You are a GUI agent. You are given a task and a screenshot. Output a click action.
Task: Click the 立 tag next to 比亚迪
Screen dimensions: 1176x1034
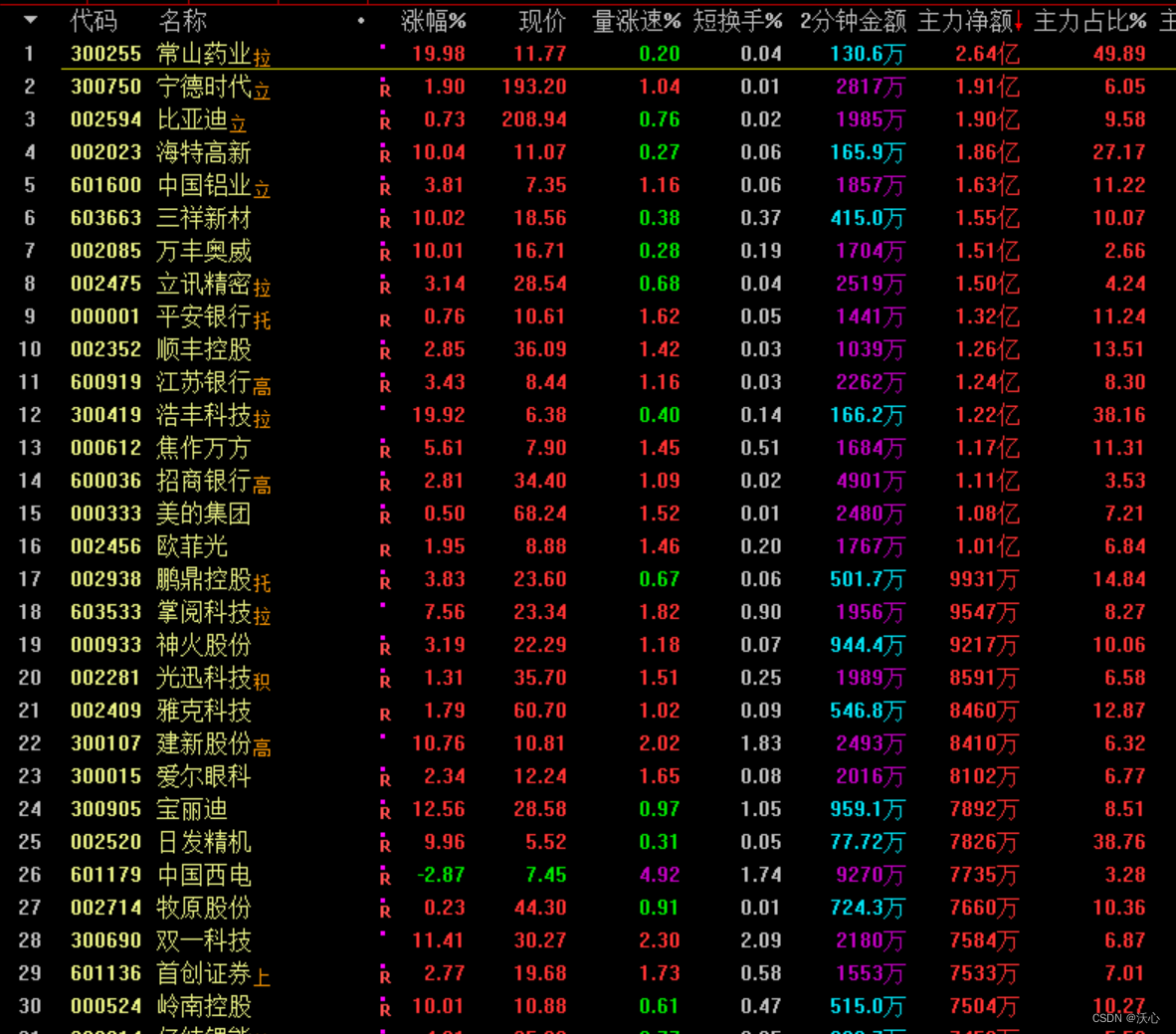pyautogui.click(x=238, y=123)
